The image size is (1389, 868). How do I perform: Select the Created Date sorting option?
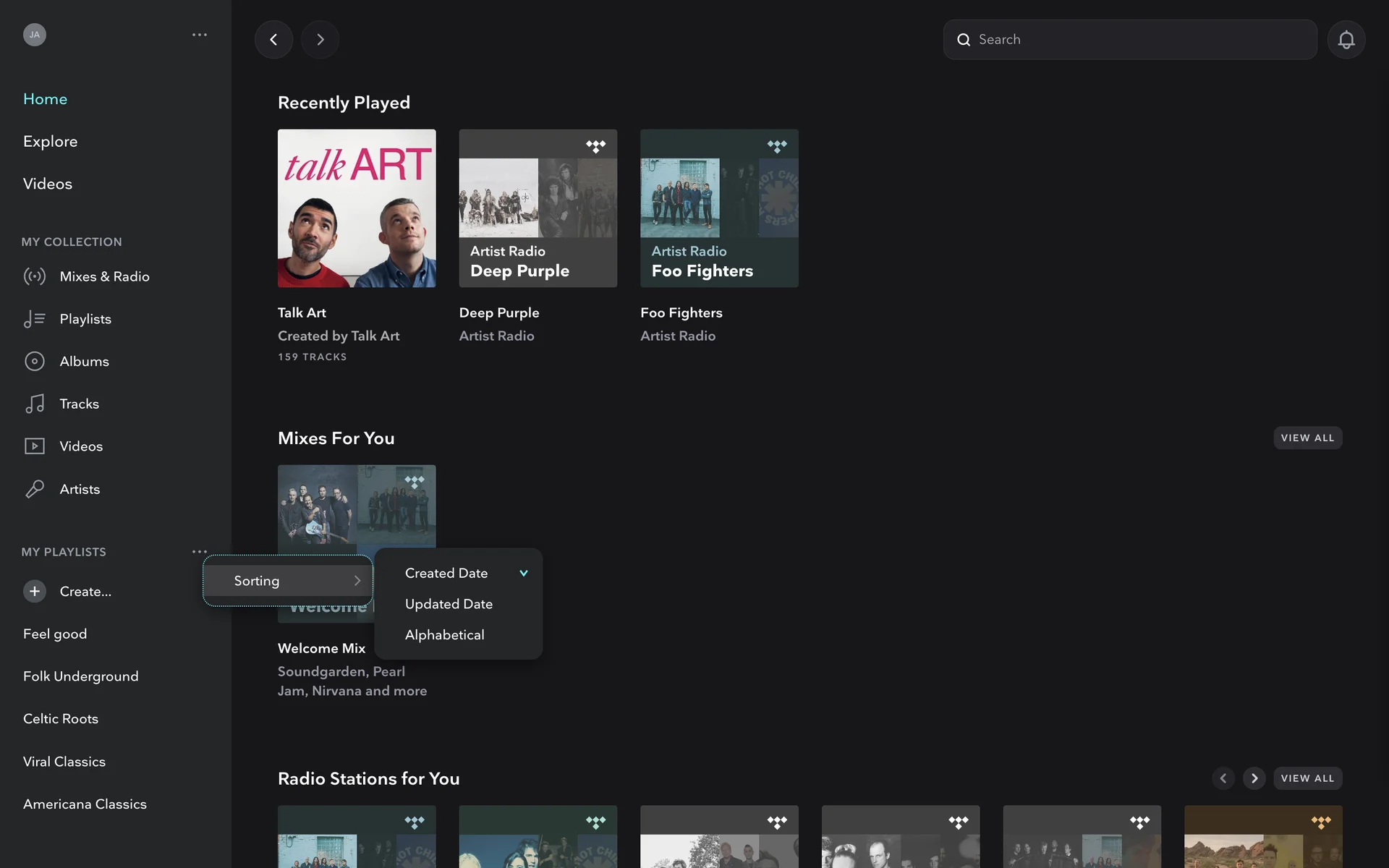(x=446, y=573)
